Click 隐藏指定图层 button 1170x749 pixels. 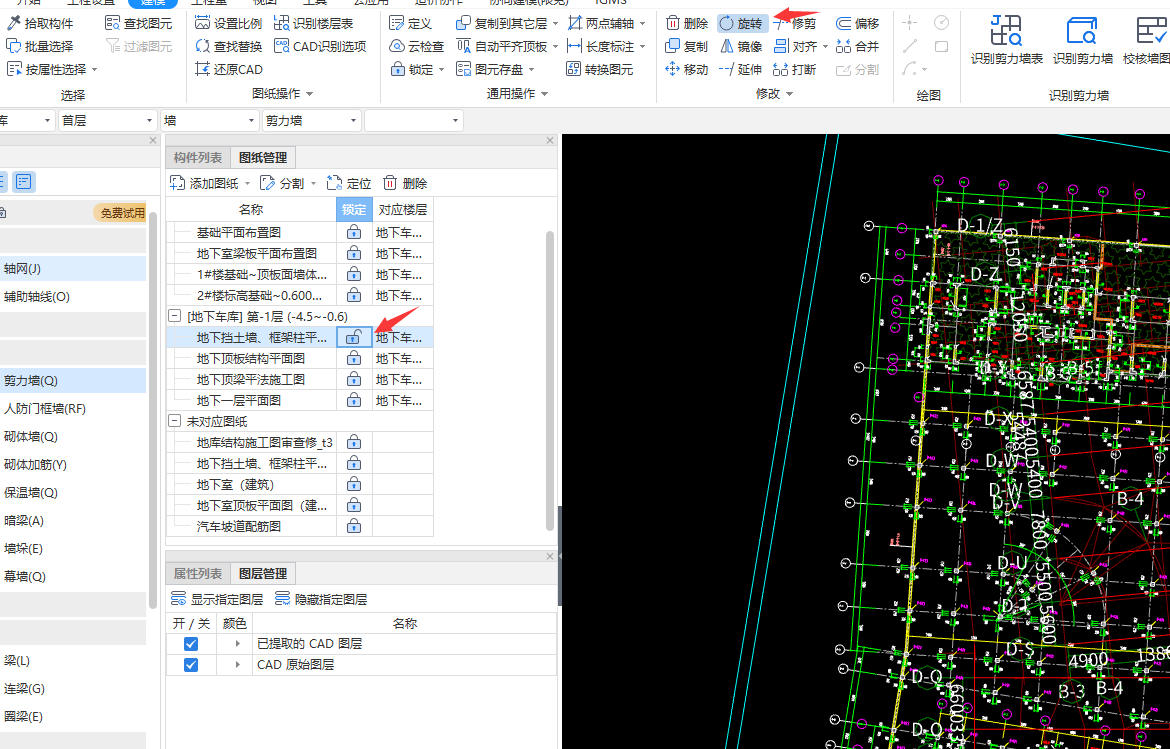pos(321,599)
